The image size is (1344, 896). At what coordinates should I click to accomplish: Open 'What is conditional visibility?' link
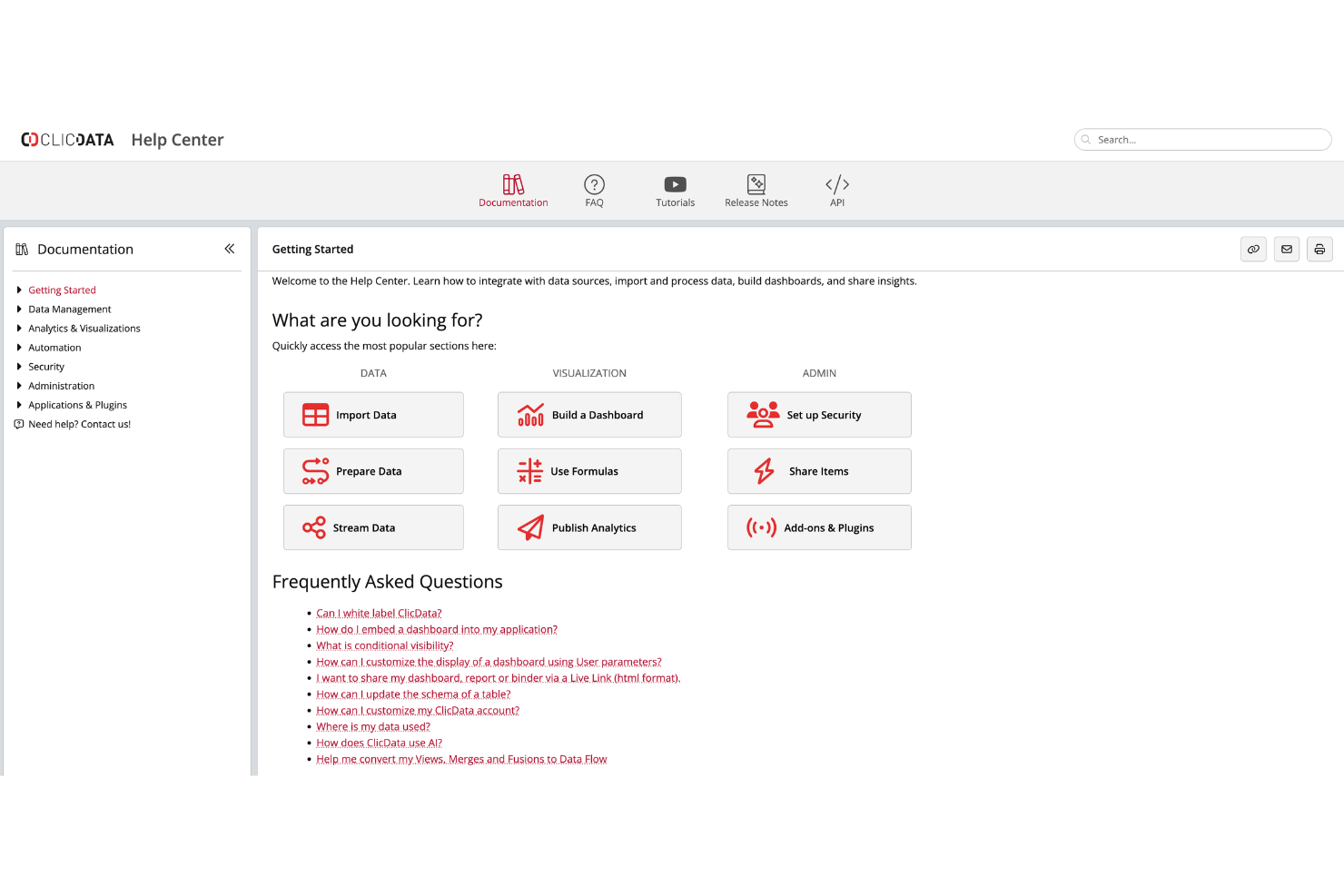384,645
